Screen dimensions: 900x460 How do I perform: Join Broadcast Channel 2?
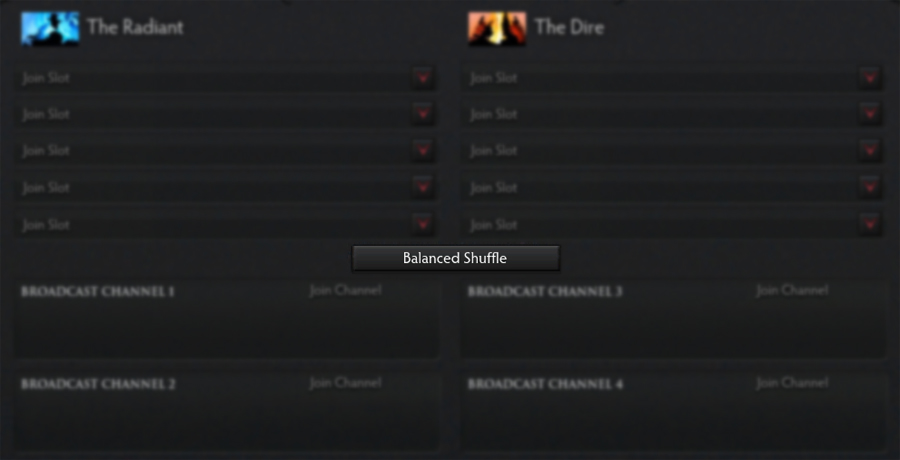(x=345, y=382)
